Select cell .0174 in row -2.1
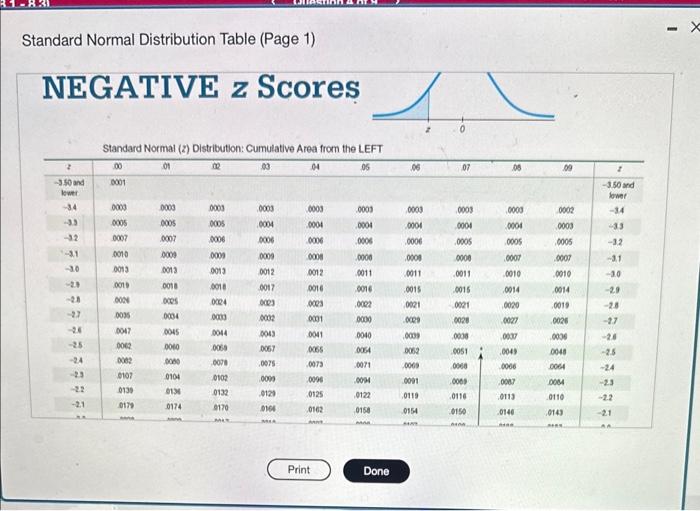 (x=173, y=407)
